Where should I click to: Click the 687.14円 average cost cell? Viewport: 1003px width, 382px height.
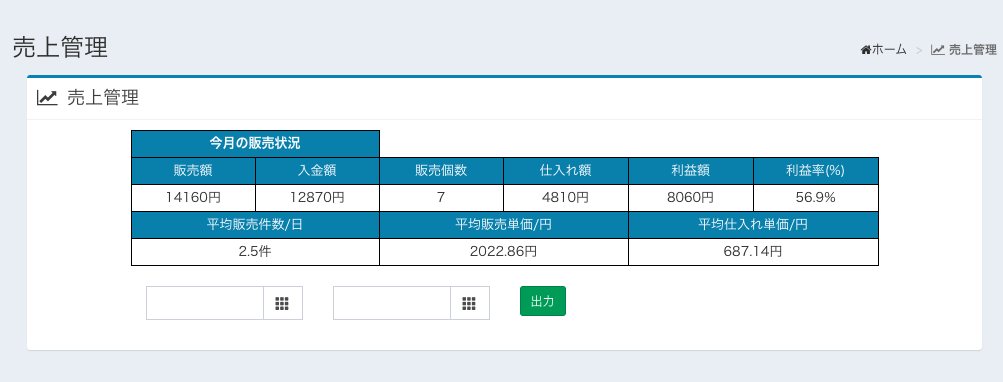[x=753, y=251]
